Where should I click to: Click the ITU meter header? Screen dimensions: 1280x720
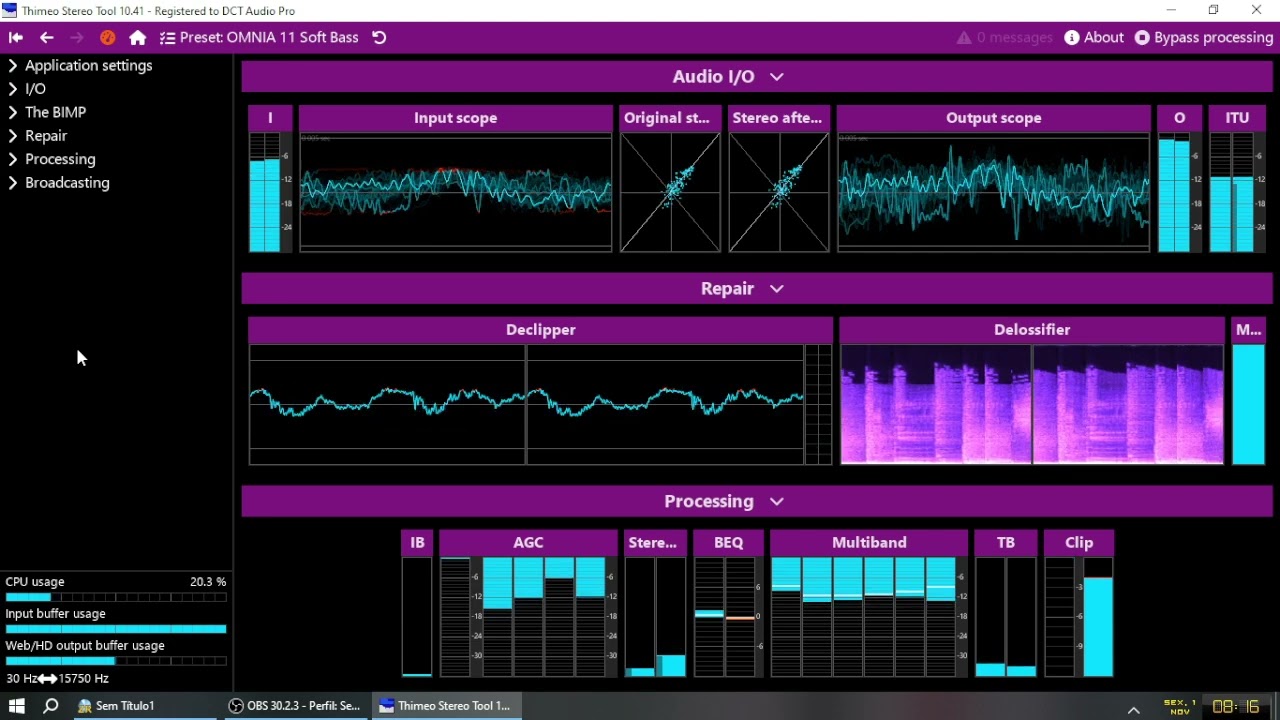coord(1238,118)
